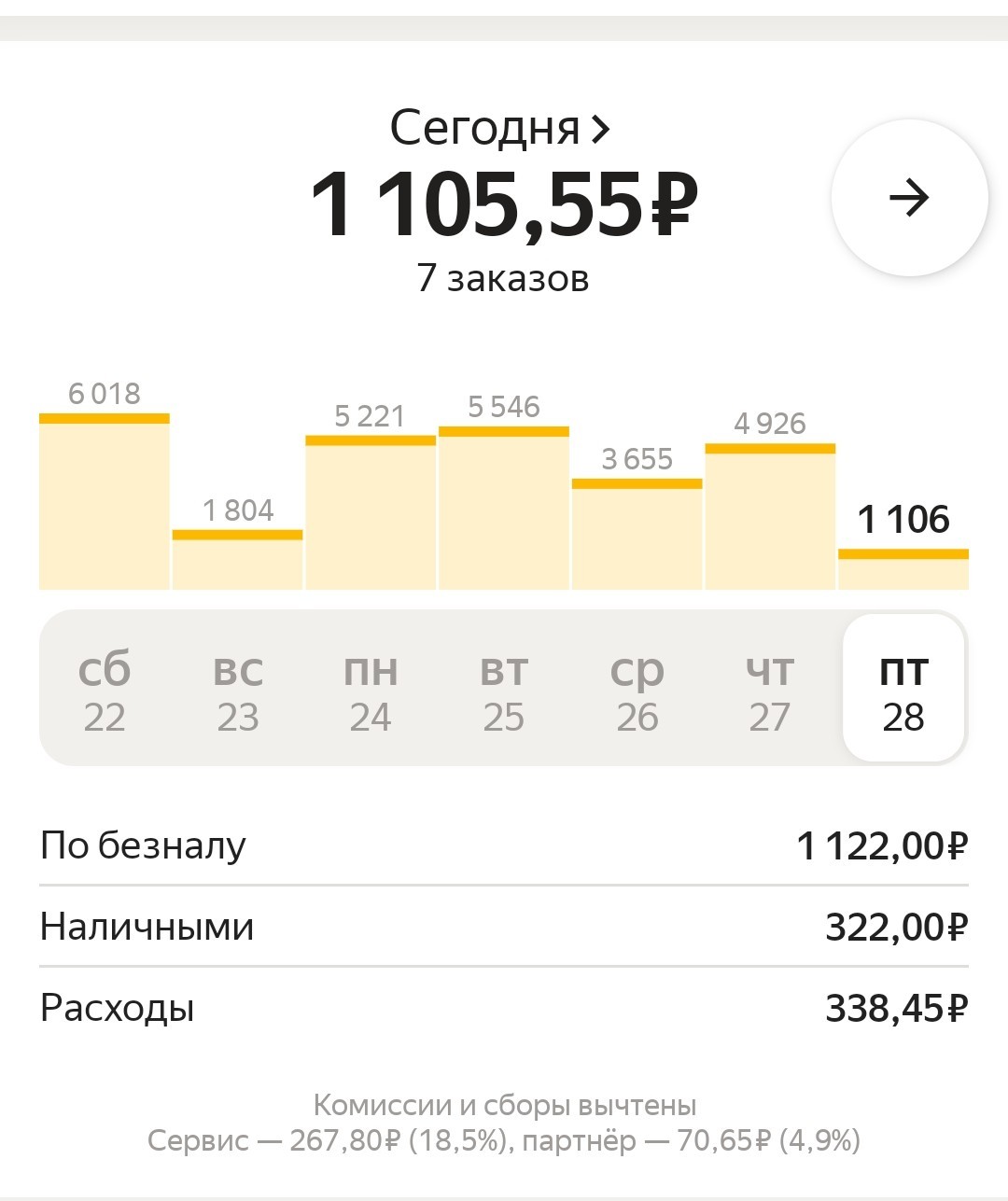Tap the round arrow button next to earnings

(909, 198)
